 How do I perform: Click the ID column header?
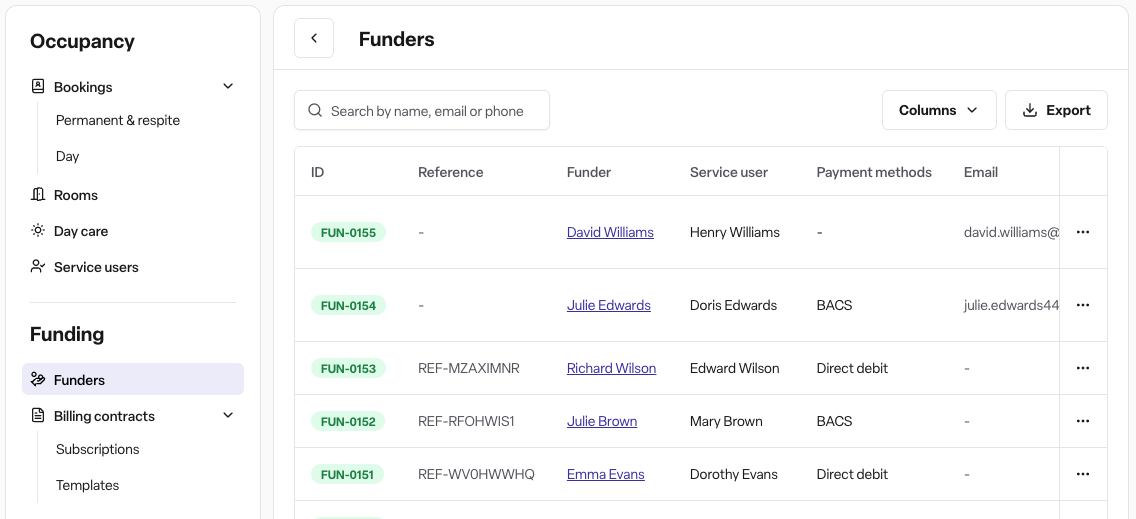317,172
